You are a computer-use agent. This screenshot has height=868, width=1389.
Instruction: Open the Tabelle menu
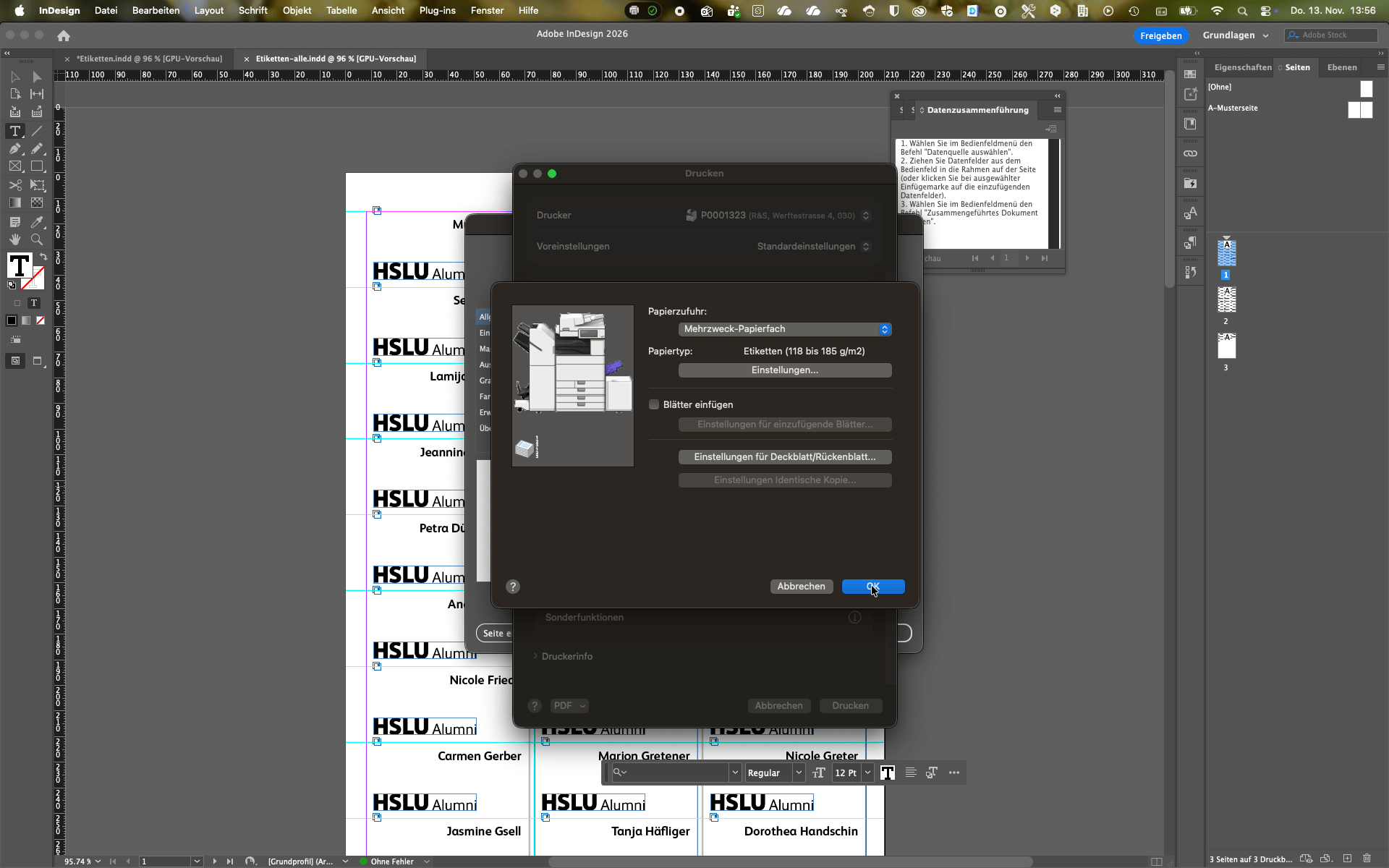[341, 10]
